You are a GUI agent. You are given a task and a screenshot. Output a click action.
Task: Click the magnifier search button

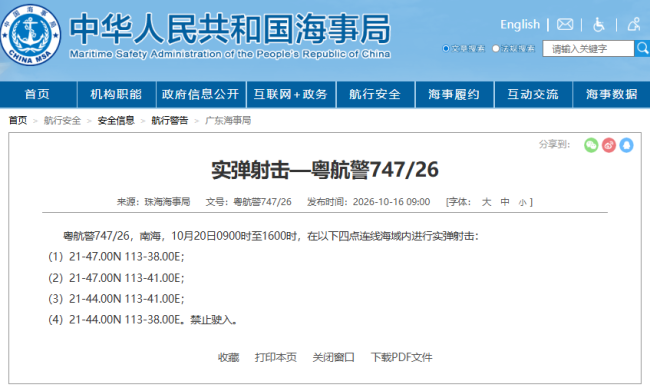(x=642, y=48)
